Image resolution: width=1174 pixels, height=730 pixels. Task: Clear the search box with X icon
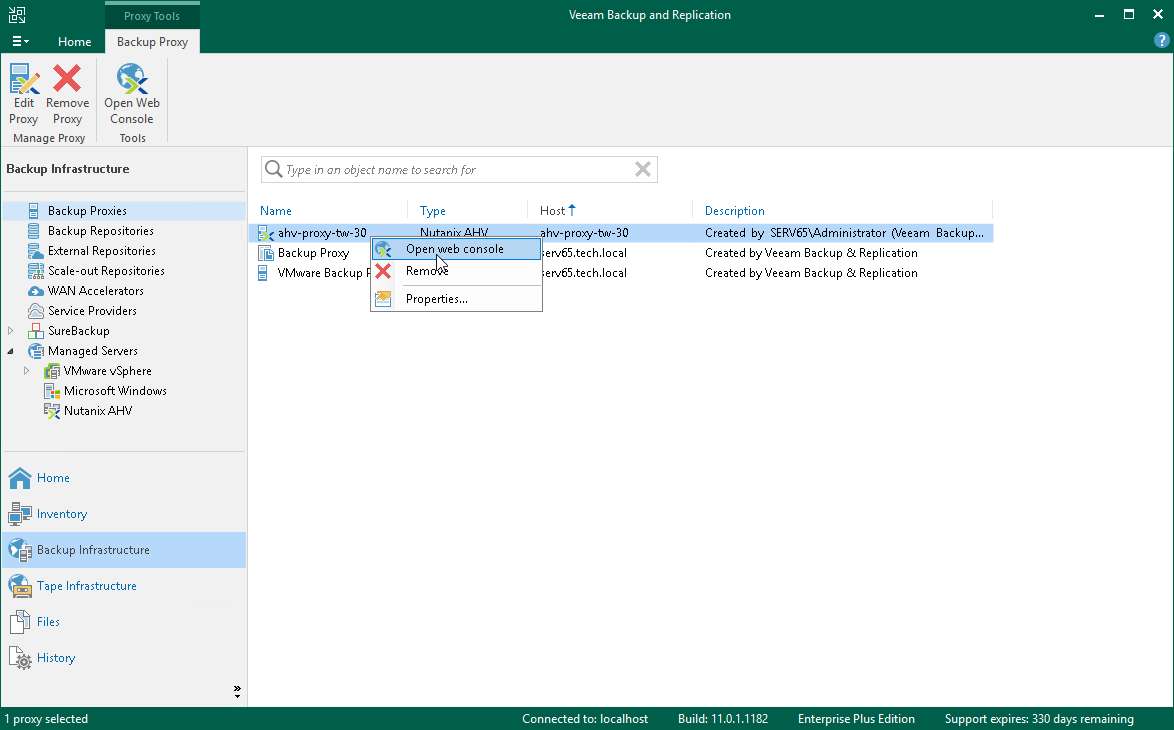[x=642, y=169]
